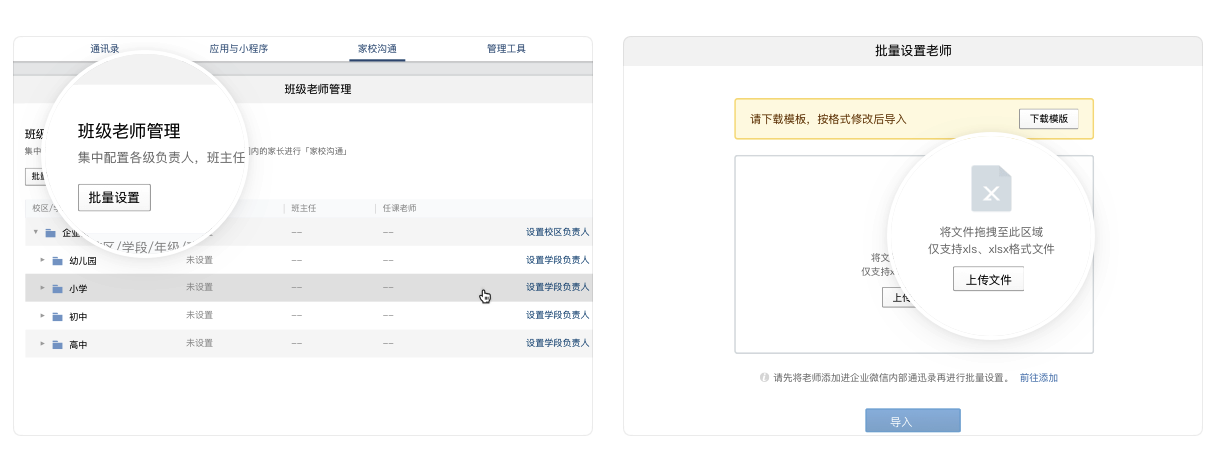The height and width of the screenshot is (468, 1222).
Task: Click the 任课老师 column header
Action: click(x=399, y=208)
